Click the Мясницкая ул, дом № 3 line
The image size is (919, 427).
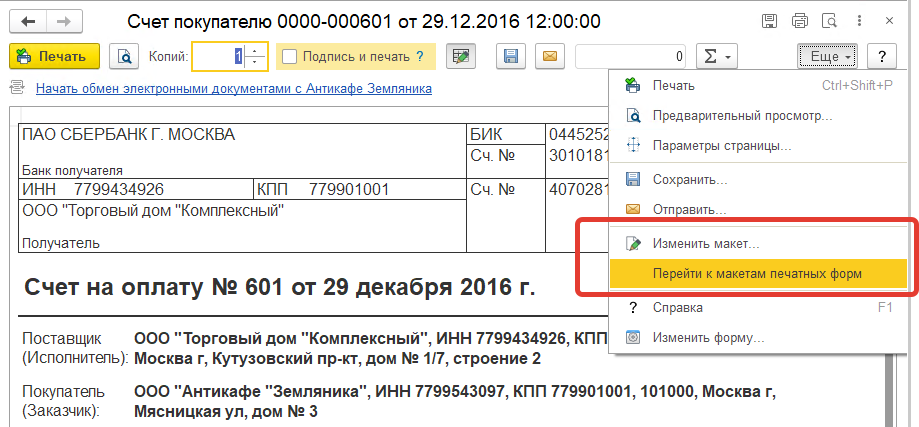click(226, 412)
